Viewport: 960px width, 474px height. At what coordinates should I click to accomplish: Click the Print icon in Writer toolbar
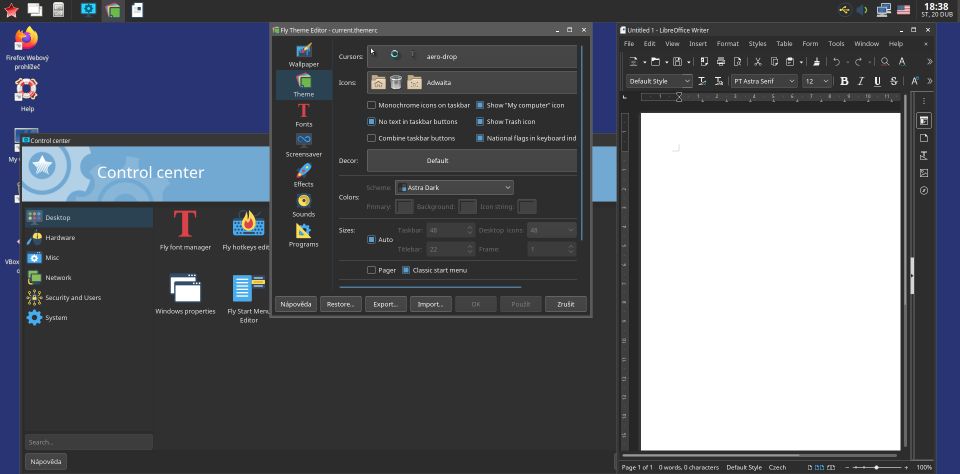[x=721, y=62]
